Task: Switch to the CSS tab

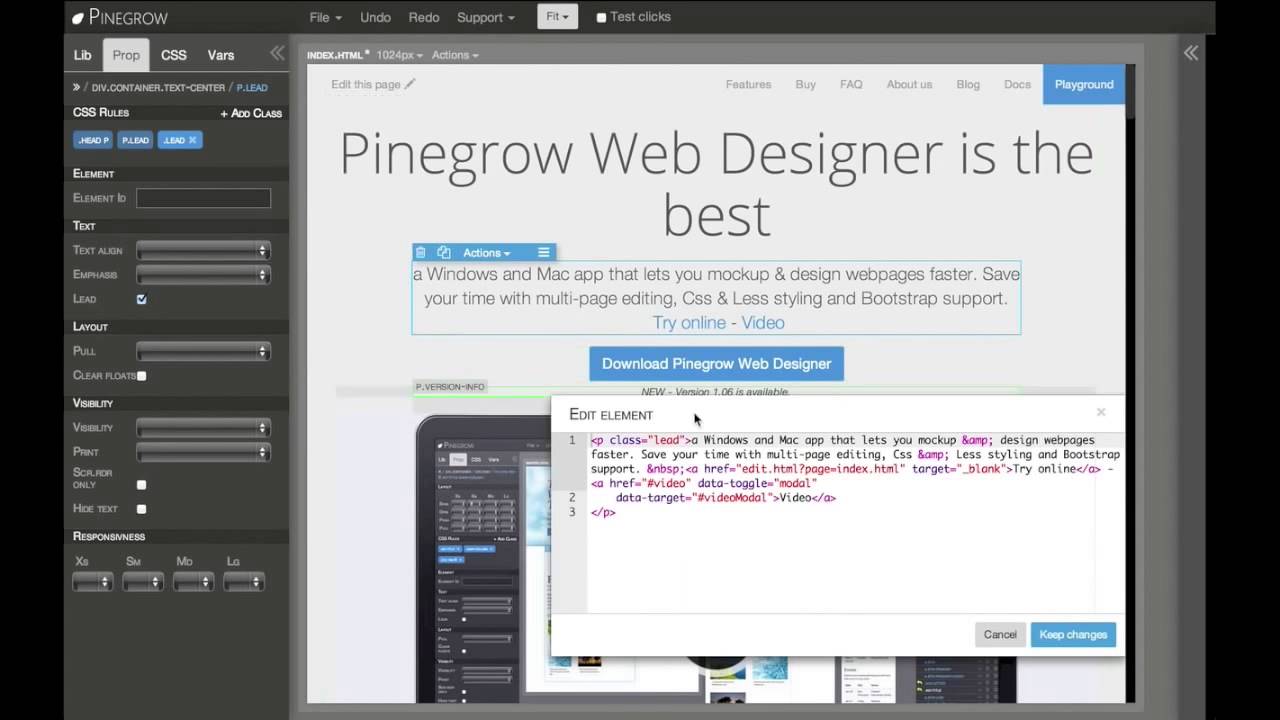Action: [174, 55]
